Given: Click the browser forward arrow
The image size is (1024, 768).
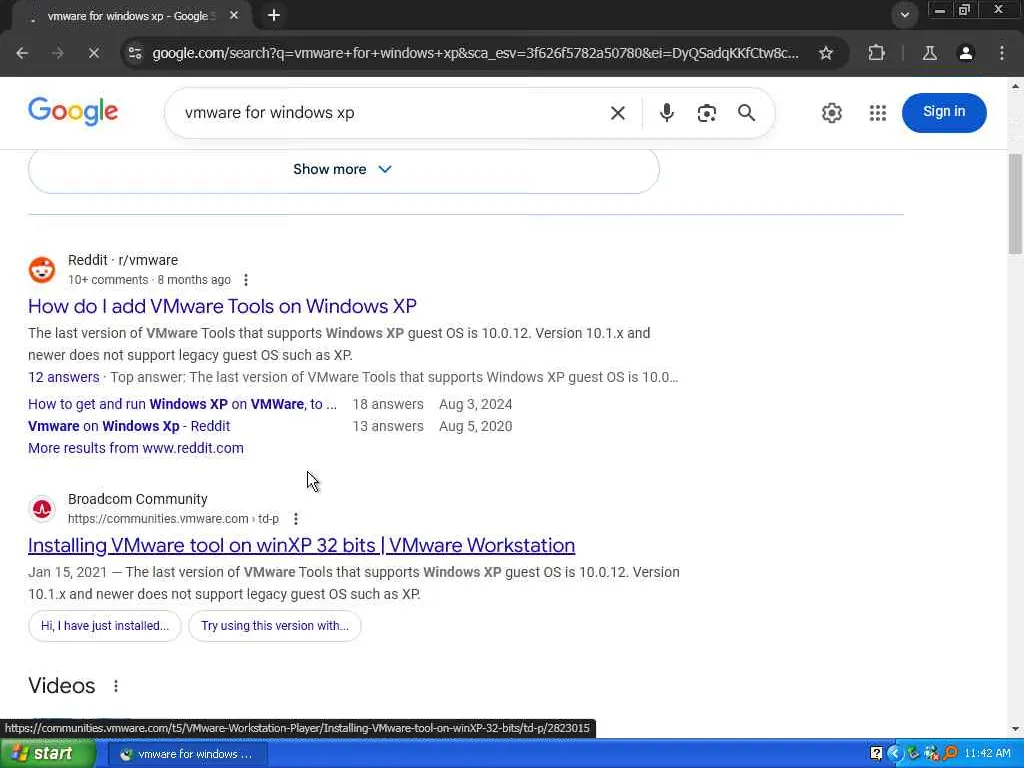Looking at the screenshot, I should (58, 53).
